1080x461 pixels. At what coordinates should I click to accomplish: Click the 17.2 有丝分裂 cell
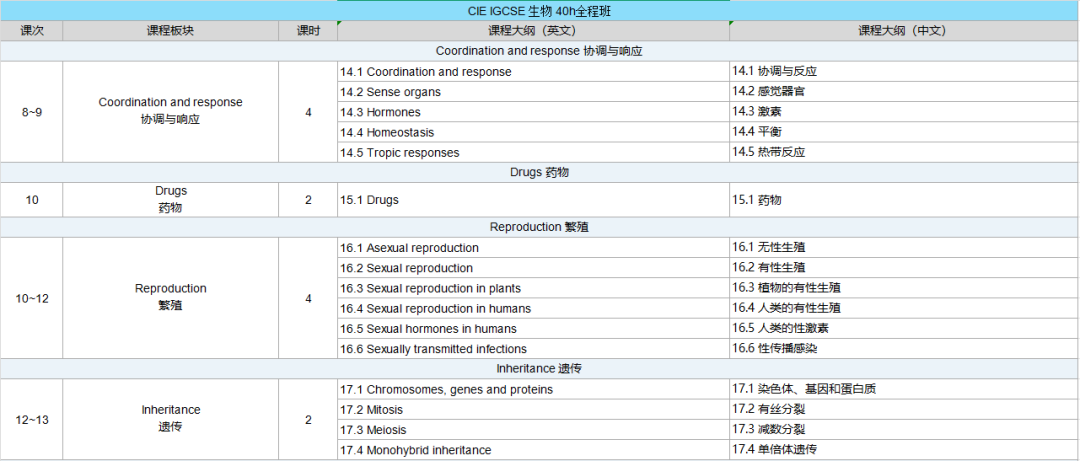[902, 409]
